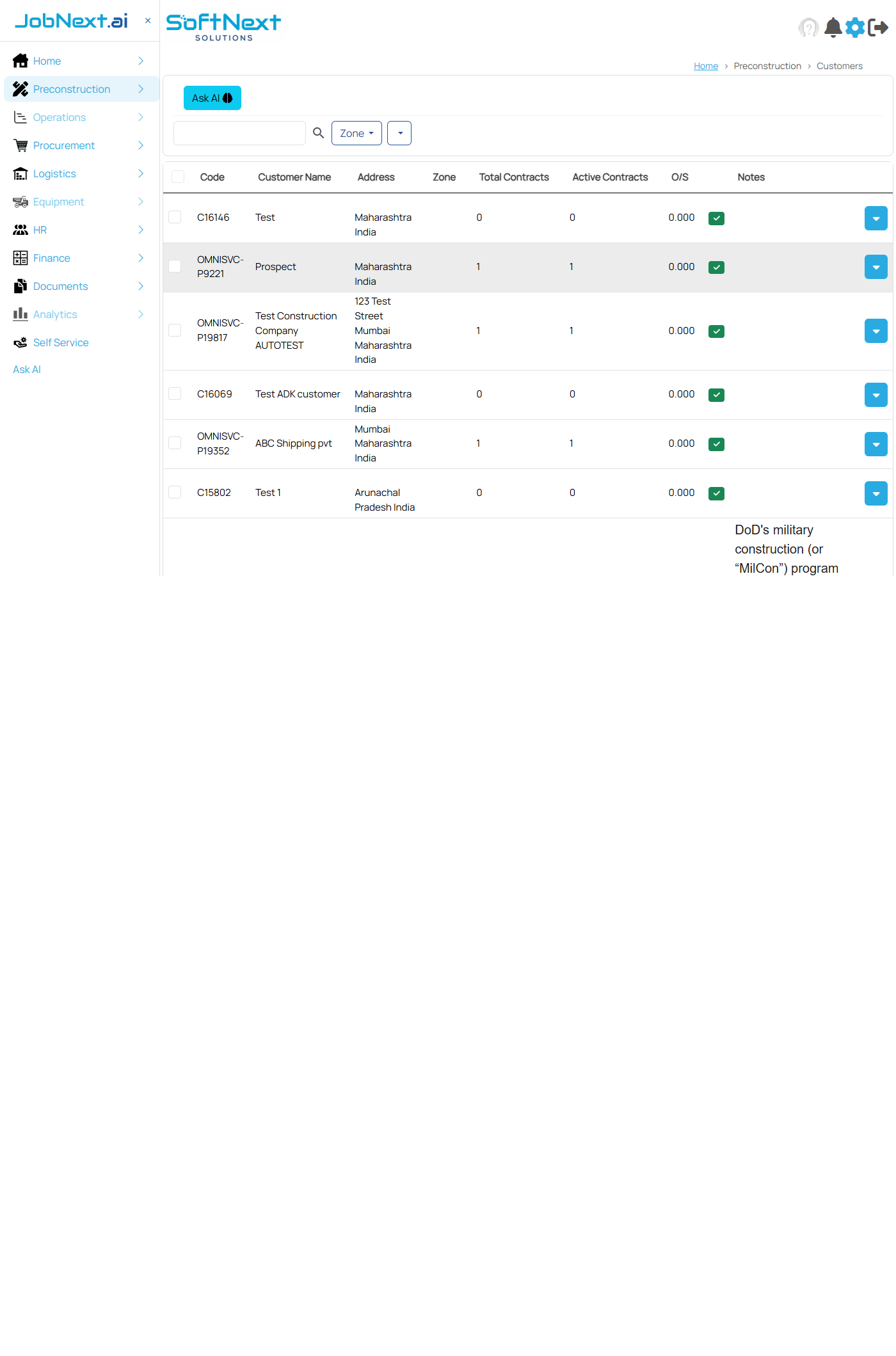Select checkbox for C15802 Test 1 row
896x1356 pixels.
175,492
